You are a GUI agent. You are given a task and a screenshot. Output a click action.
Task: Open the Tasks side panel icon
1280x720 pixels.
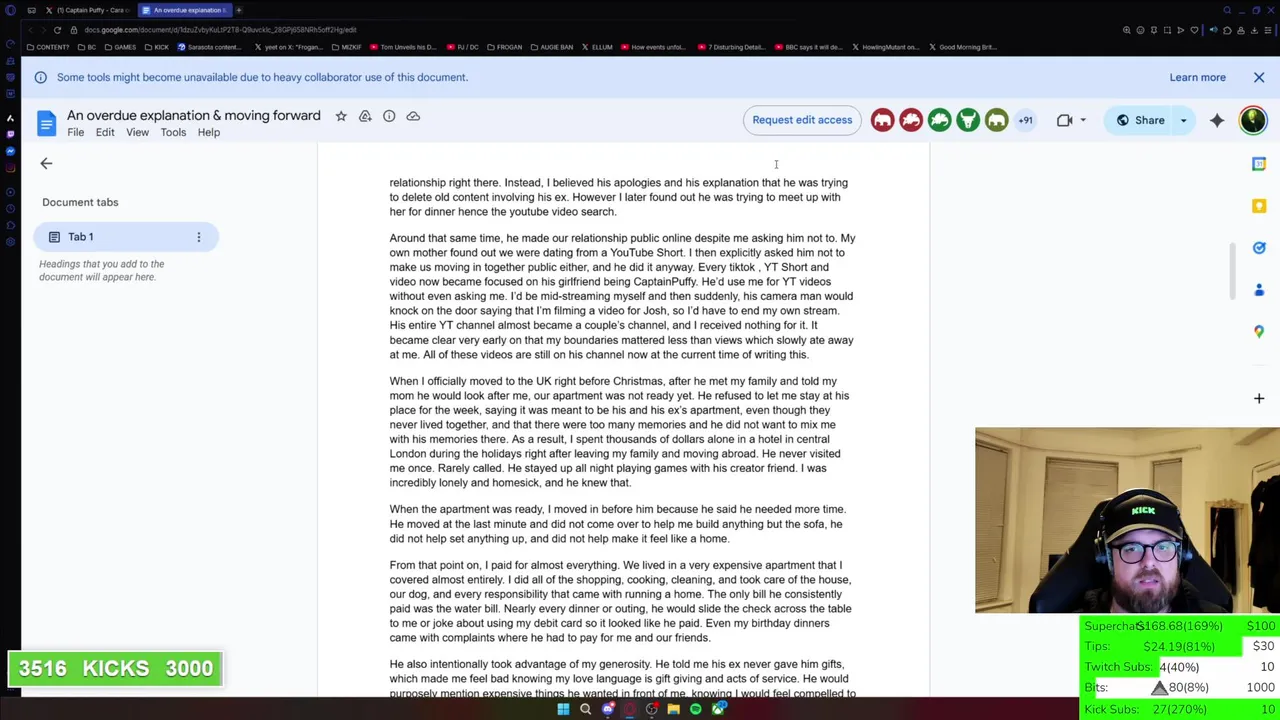[1259, 248]
